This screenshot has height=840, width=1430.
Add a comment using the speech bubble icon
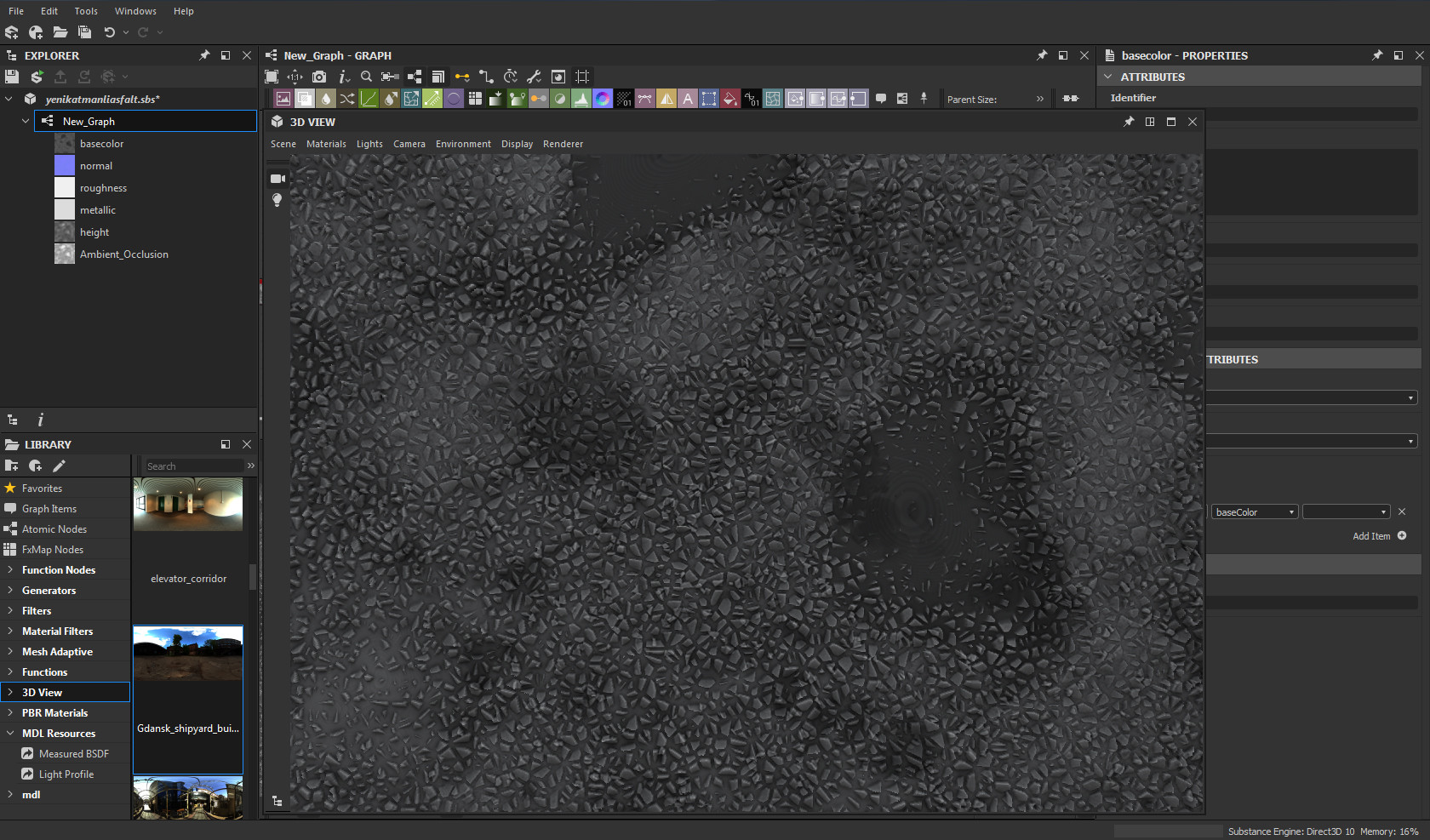(881, 98)
